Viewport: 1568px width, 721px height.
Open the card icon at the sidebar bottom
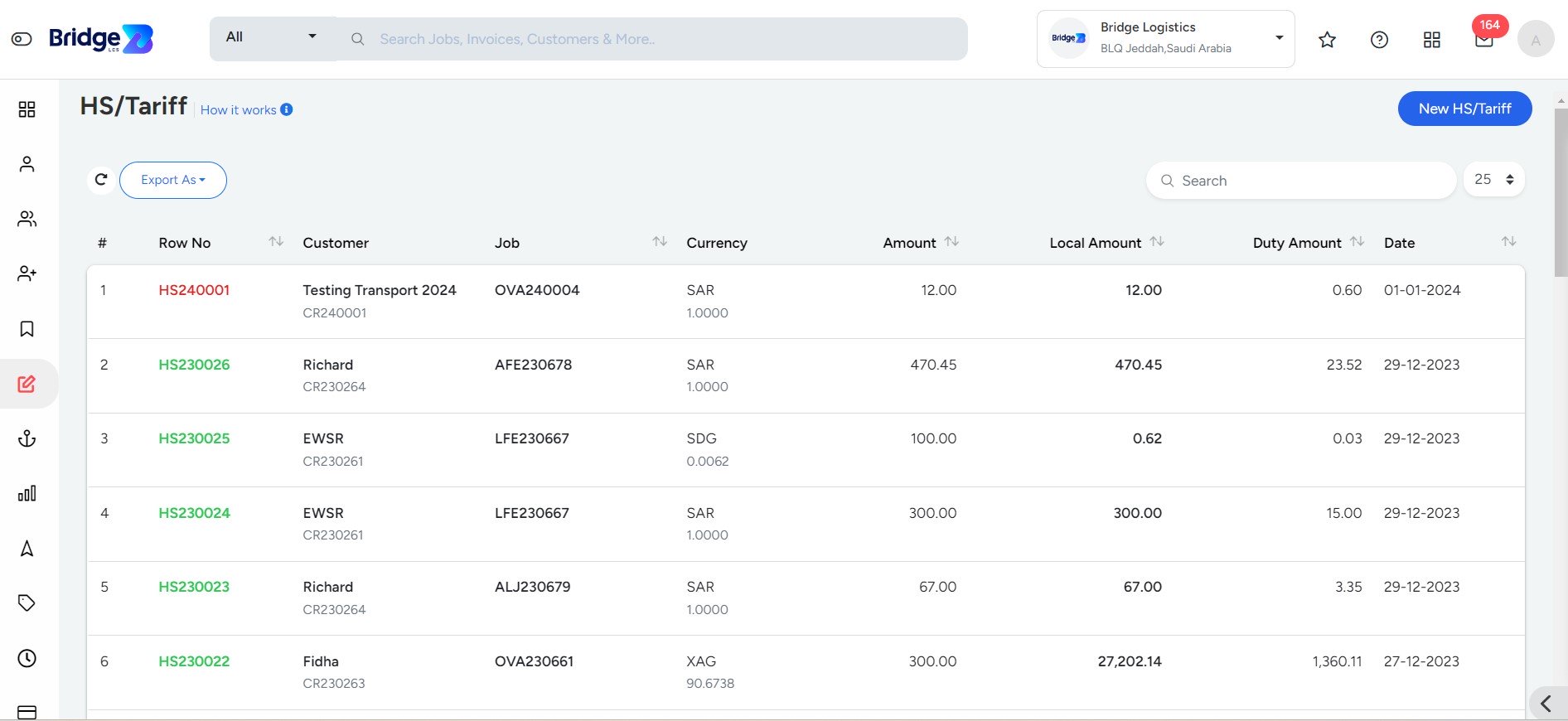27,712
